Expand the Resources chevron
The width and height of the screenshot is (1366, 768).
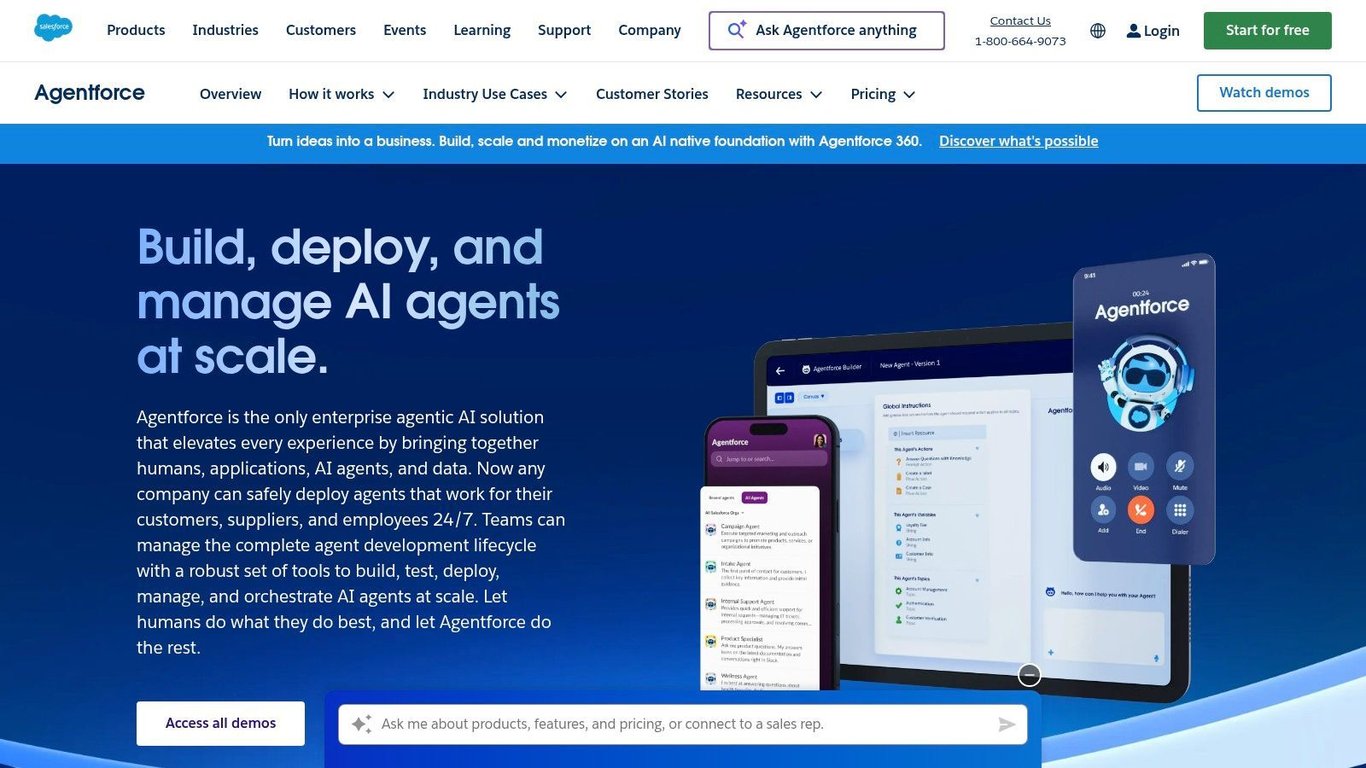[816, 95]
